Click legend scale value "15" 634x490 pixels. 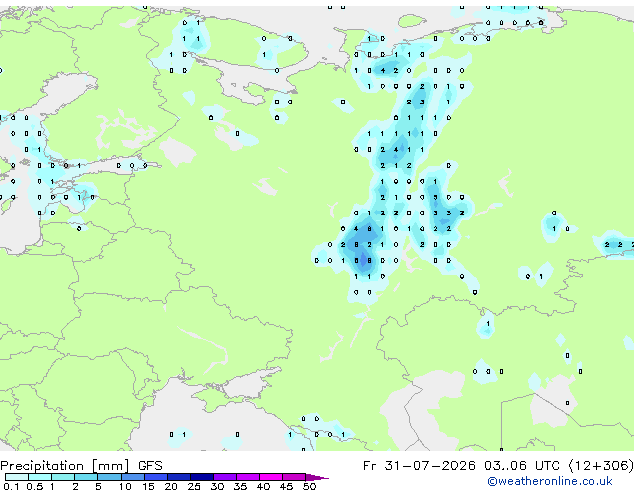pos(148,486)
